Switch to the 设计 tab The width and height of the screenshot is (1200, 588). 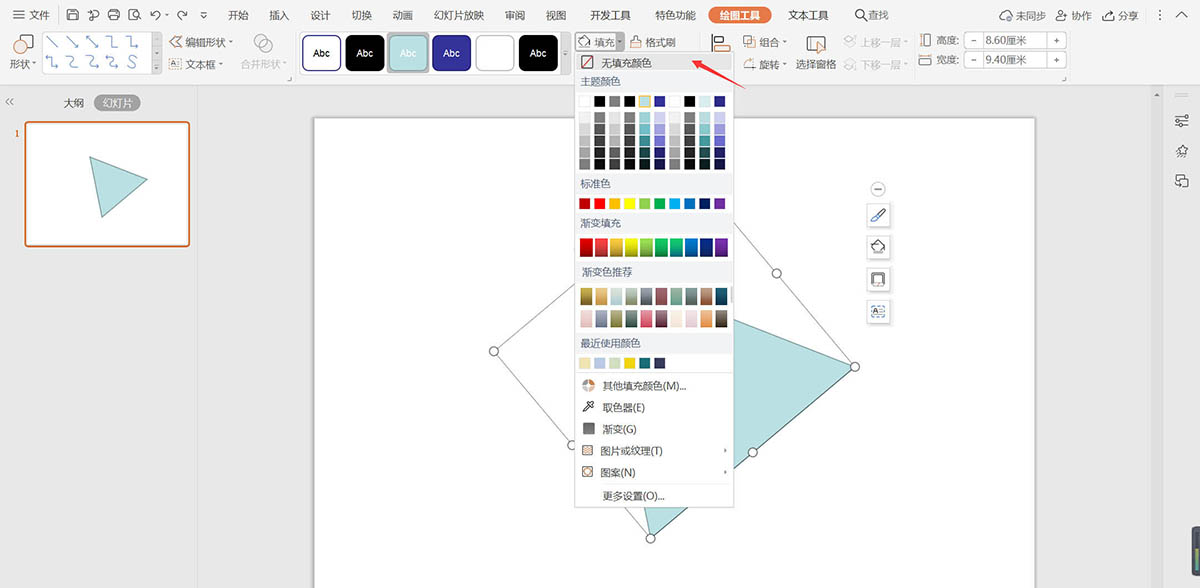(x=320, y=15)
